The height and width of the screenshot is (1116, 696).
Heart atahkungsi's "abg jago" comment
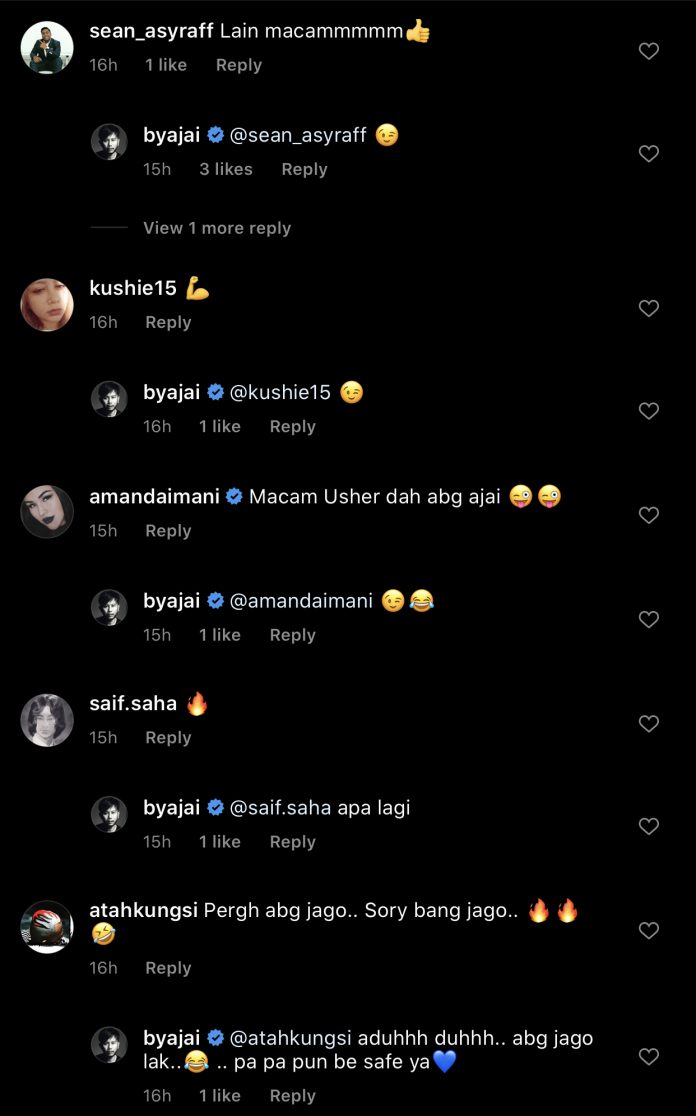[x=649, y=930]
